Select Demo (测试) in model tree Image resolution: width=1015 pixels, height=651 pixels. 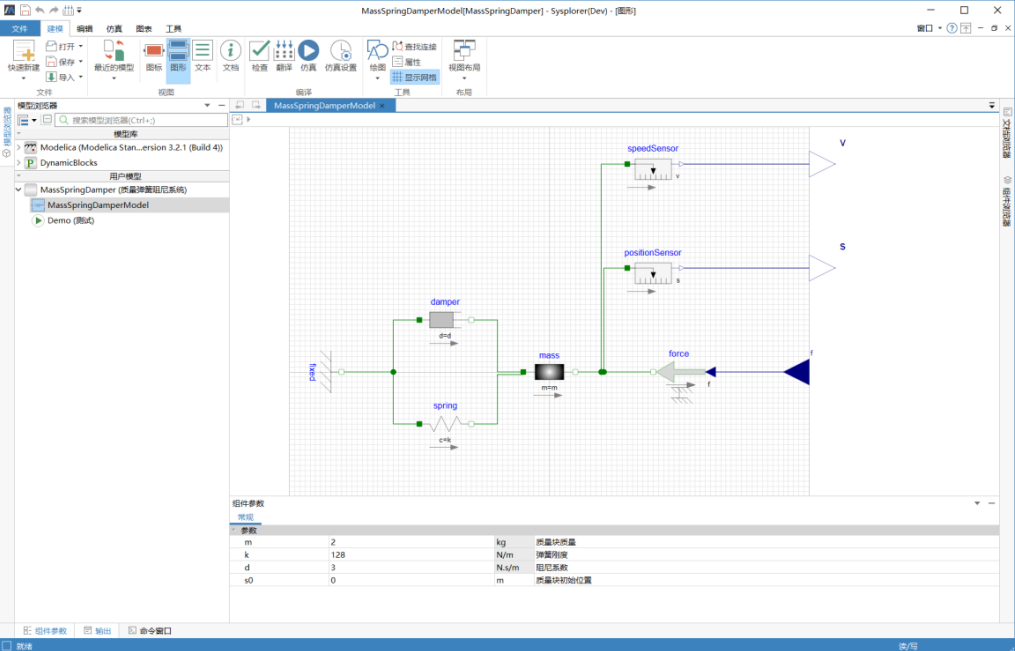pyautogui.click(x=71, y=221)
